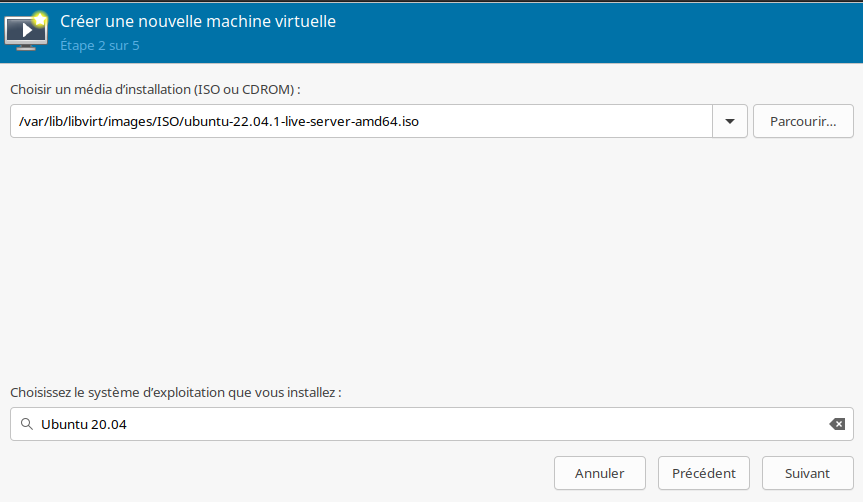This screenshot has height=502, width=863.
Task: Go back with the Précédent button
Action: (x=703, y=473)
